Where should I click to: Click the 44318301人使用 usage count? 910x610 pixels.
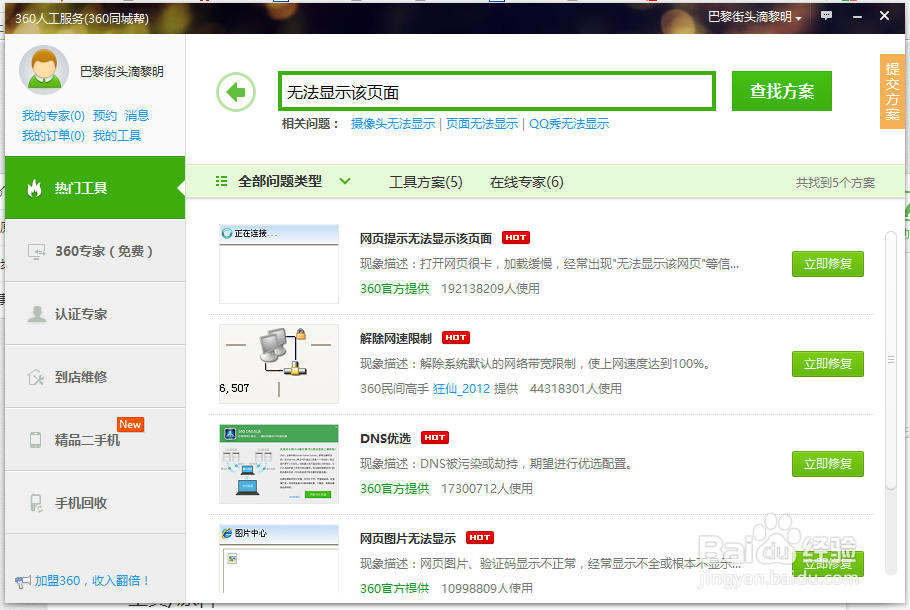[576, 388]
